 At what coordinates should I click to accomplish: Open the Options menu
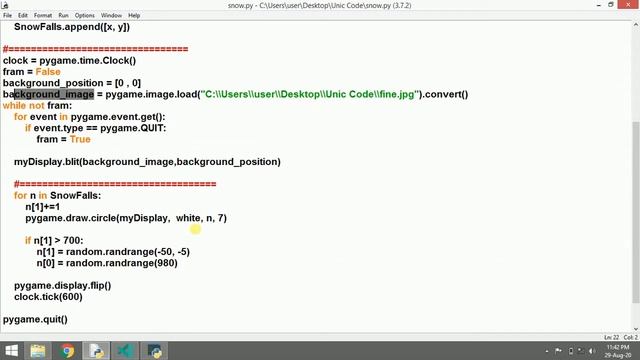(84, 16)
